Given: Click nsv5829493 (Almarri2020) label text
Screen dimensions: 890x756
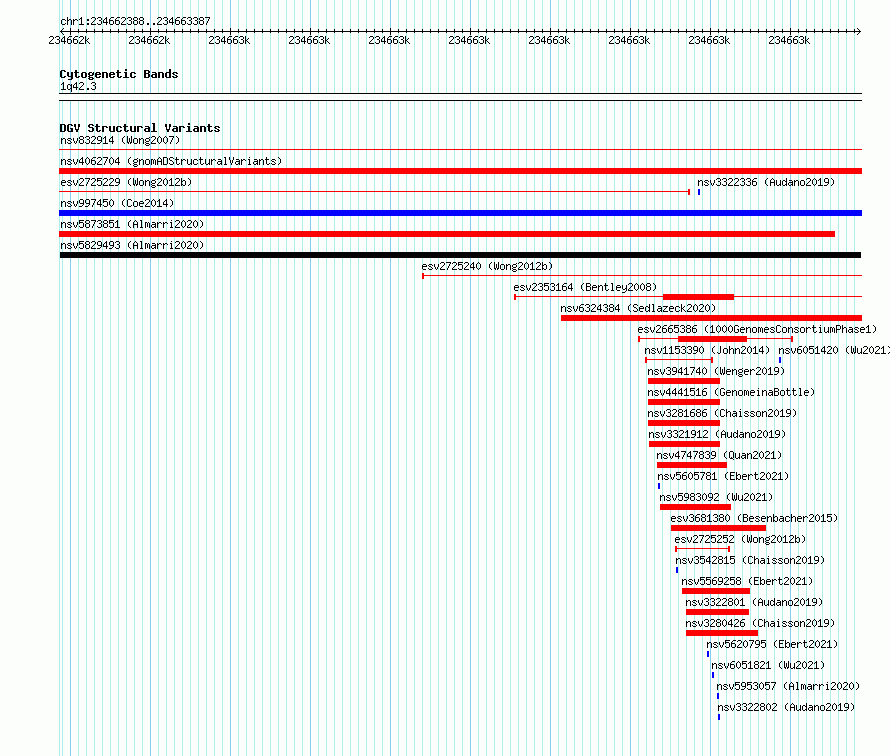Looking at the screenshot, I should (132, 245).
